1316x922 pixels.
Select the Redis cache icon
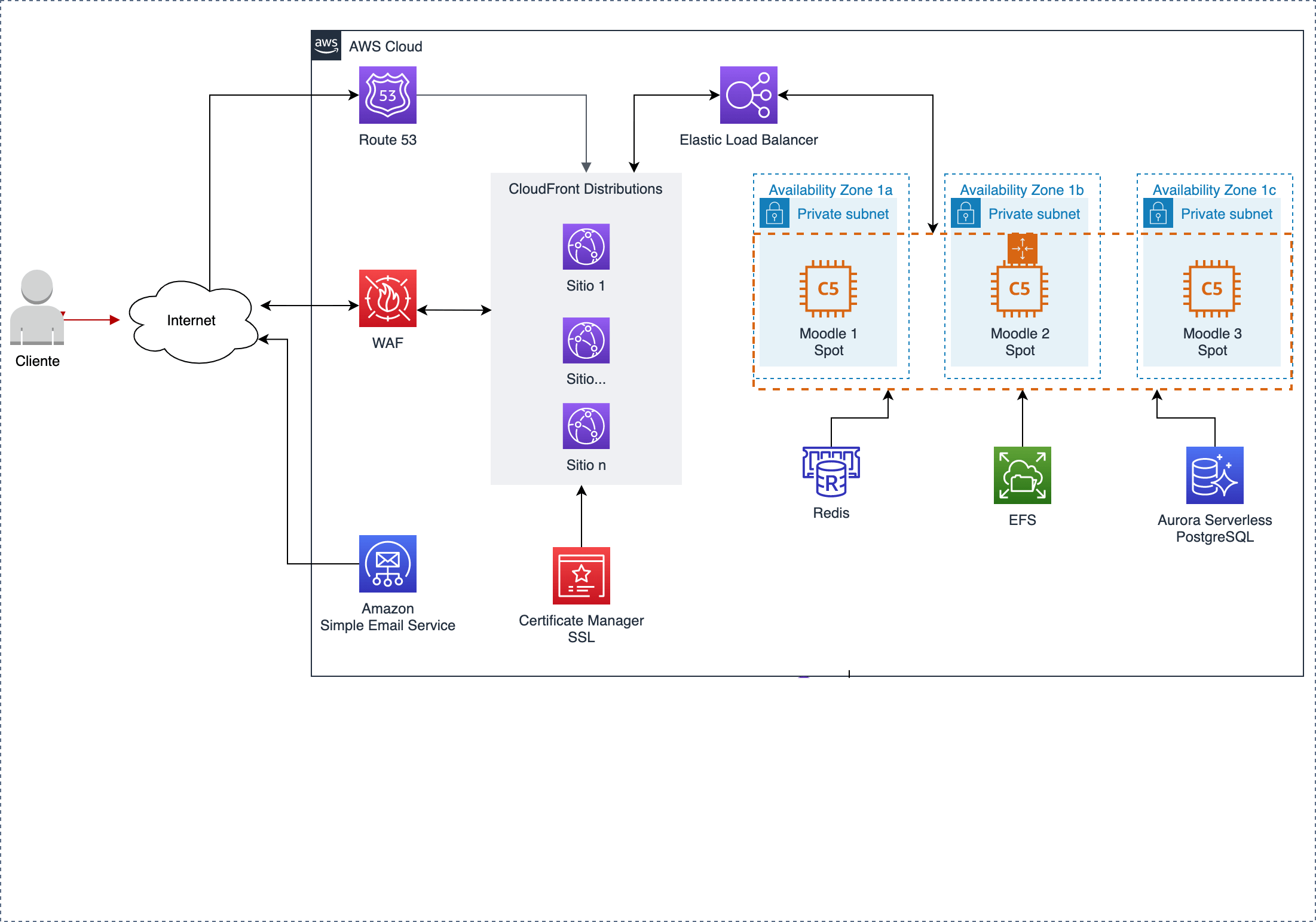[x=831, y=472]
